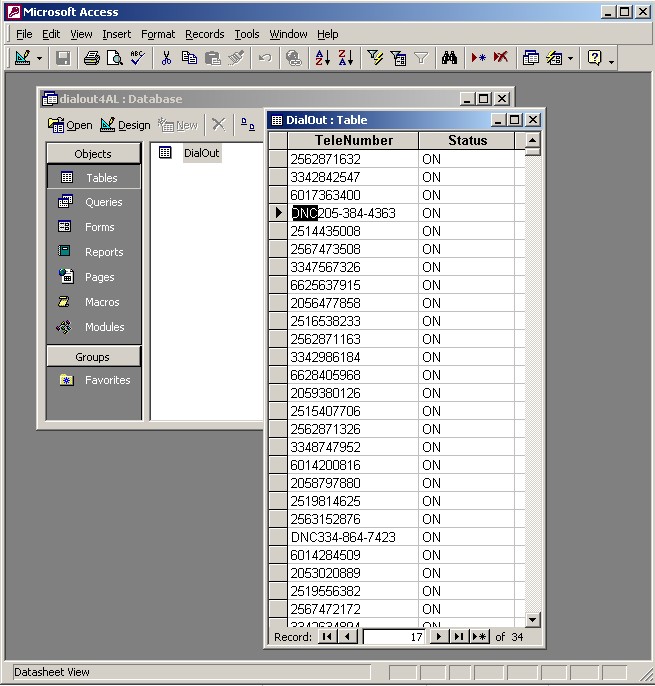655x686 pixels.
Task: Click the Print icon
Action: click(x=91, y=58)
